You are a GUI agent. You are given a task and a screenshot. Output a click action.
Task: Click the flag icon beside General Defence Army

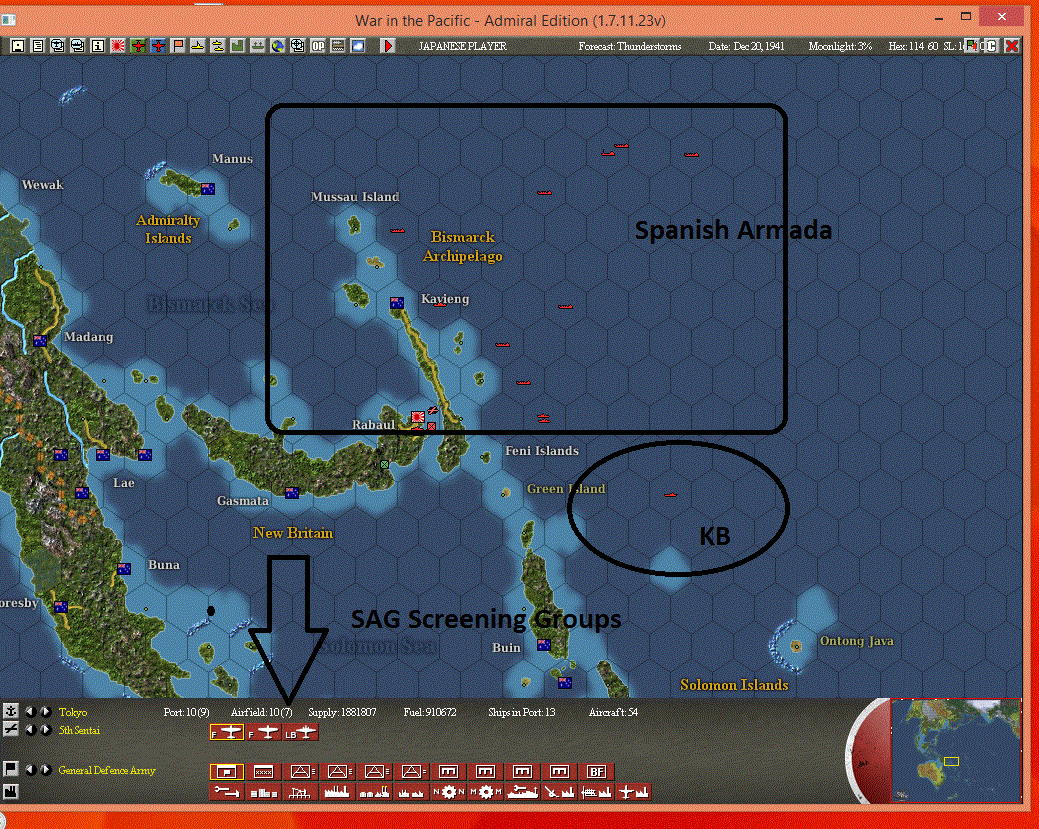11,769
